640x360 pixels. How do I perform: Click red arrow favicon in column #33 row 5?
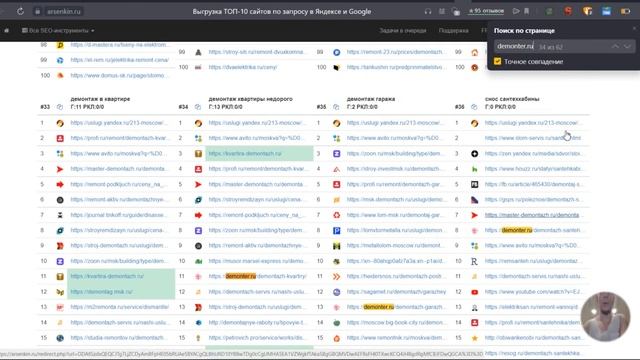coord(60,184)
